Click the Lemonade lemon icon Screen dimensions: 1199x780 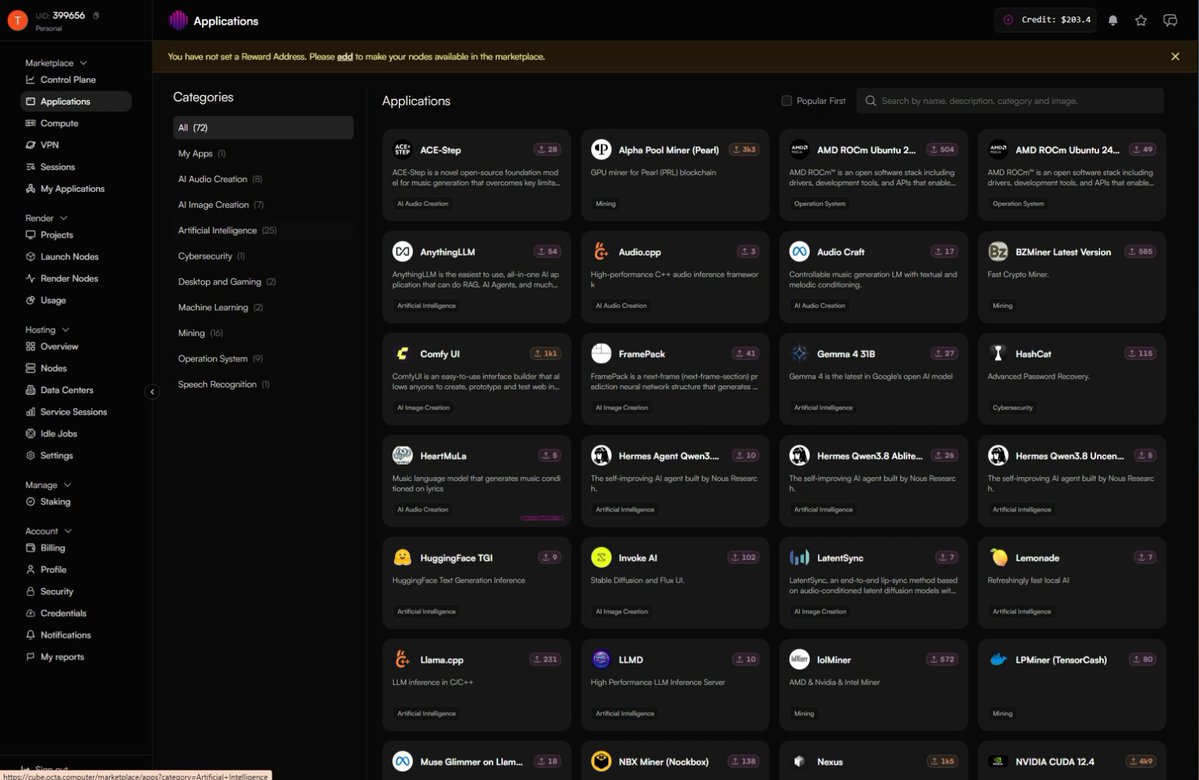click(x=998, y=557)
